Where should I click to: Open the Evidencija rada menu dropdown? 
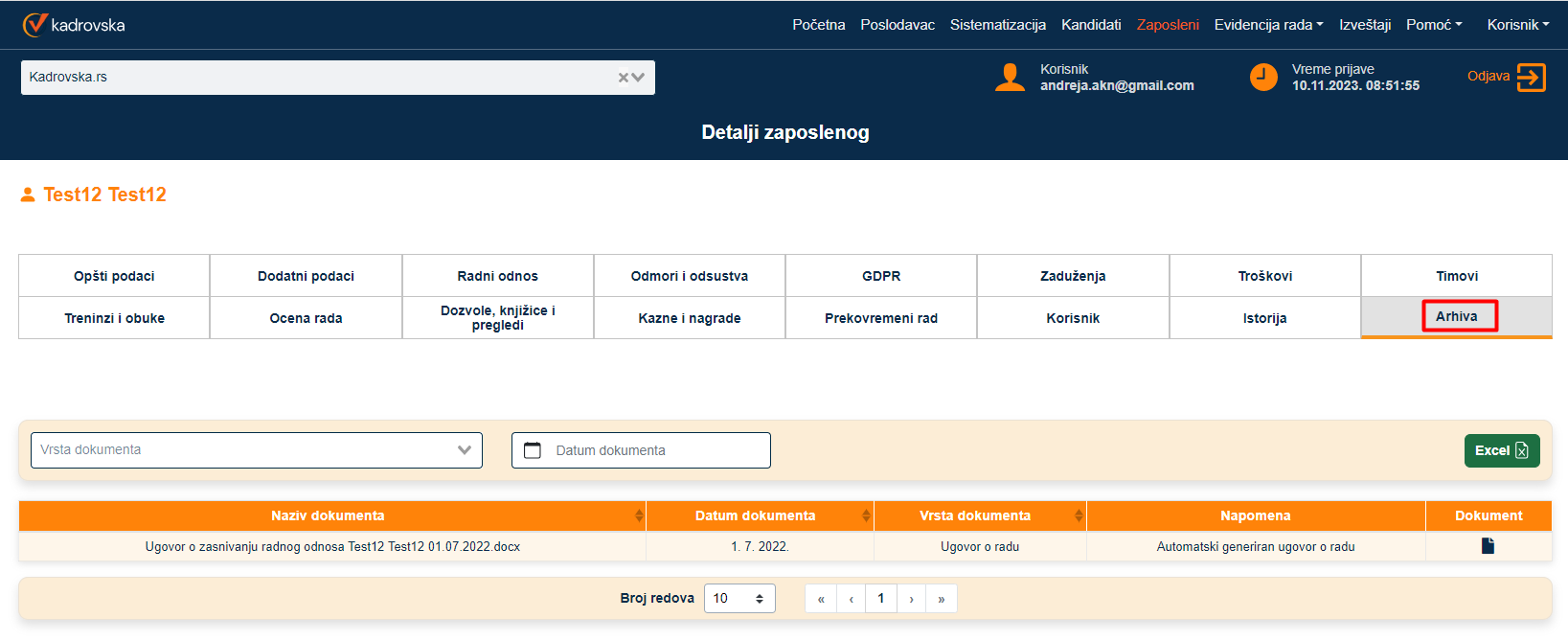pyautogui.click(x=1268, y=25)
